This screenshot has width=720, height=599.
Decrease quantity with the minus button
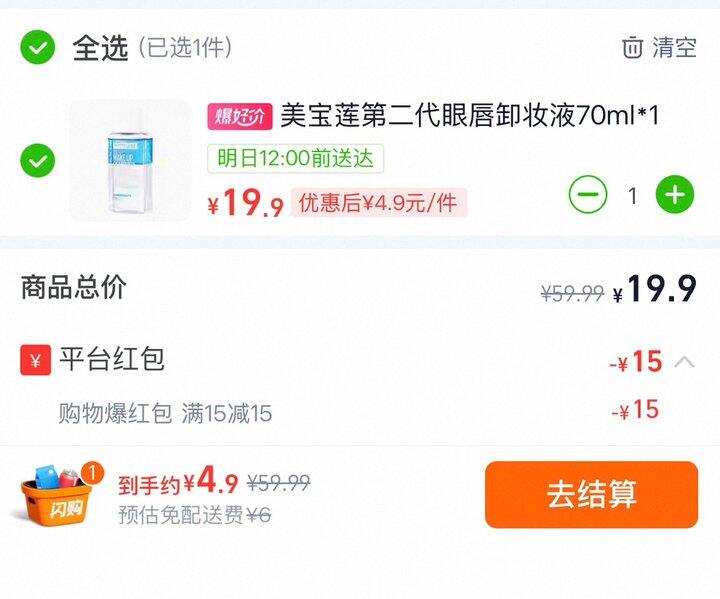pos(588,194)
